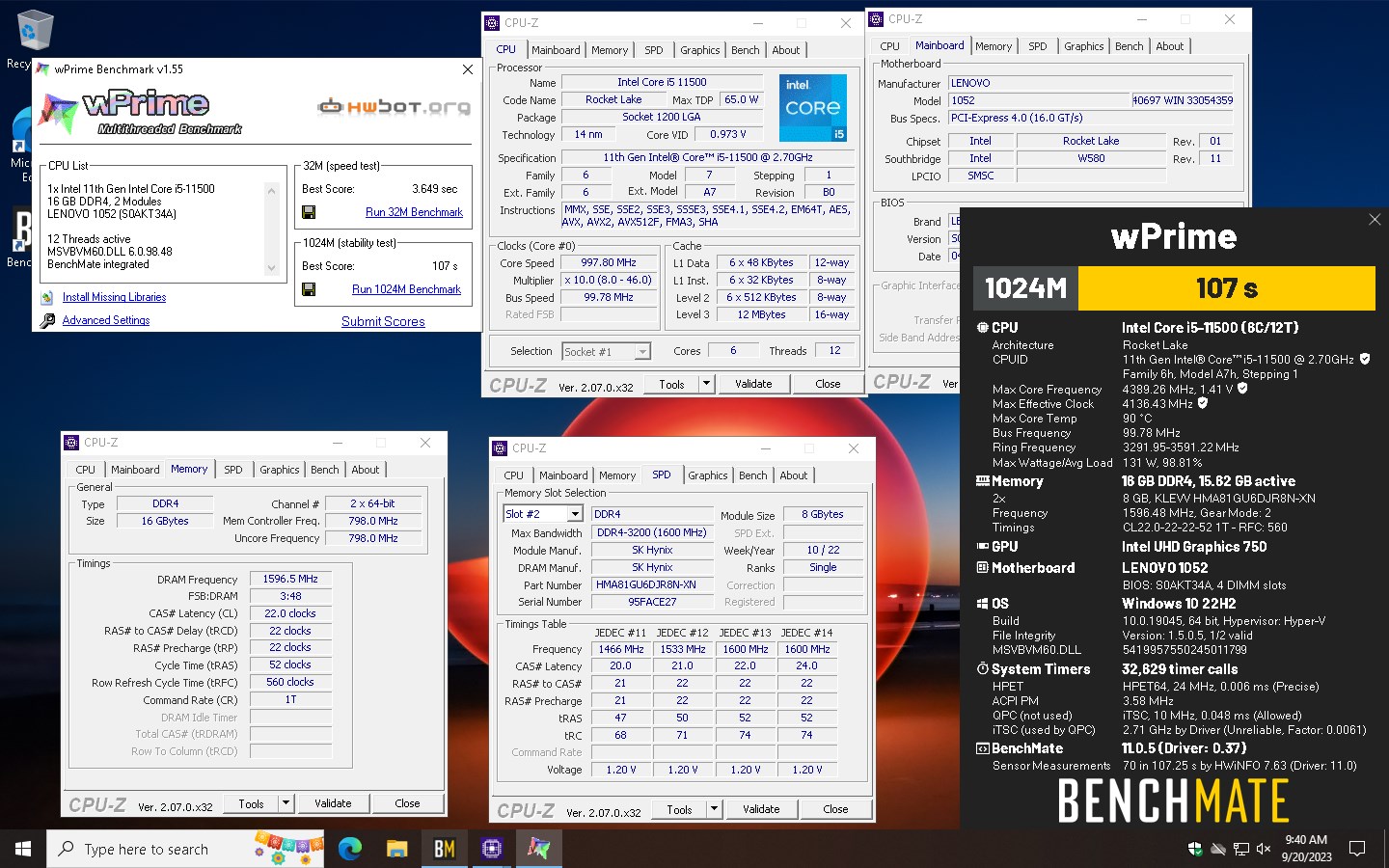Click Close button in the SPD window
Image resolution: width=1389 pixels, height=868 pixels.
pos(835,809)
